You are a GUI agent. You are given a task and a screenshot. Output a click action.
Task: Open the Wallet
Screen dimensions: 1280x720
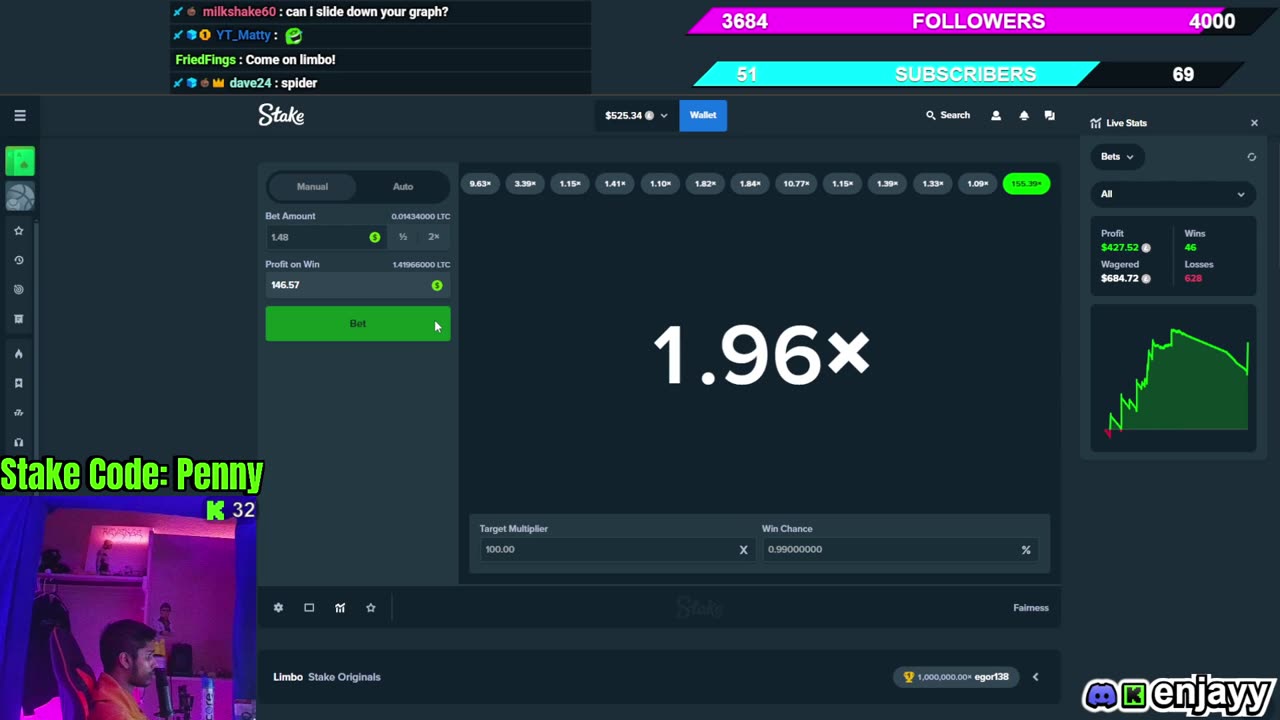pyautogui.click(x=703, y=115)
